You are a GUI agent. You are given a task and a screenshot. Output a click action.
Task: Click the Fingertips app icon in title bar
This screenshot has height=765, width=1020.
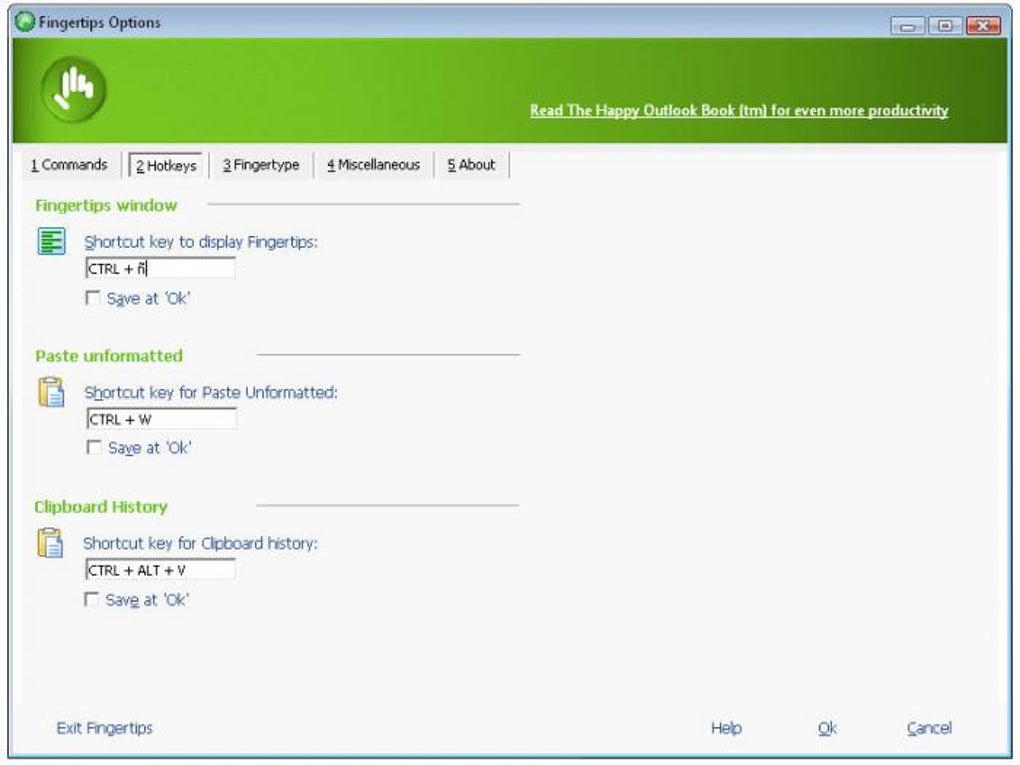pyautogui.click(x=25, y=21)
